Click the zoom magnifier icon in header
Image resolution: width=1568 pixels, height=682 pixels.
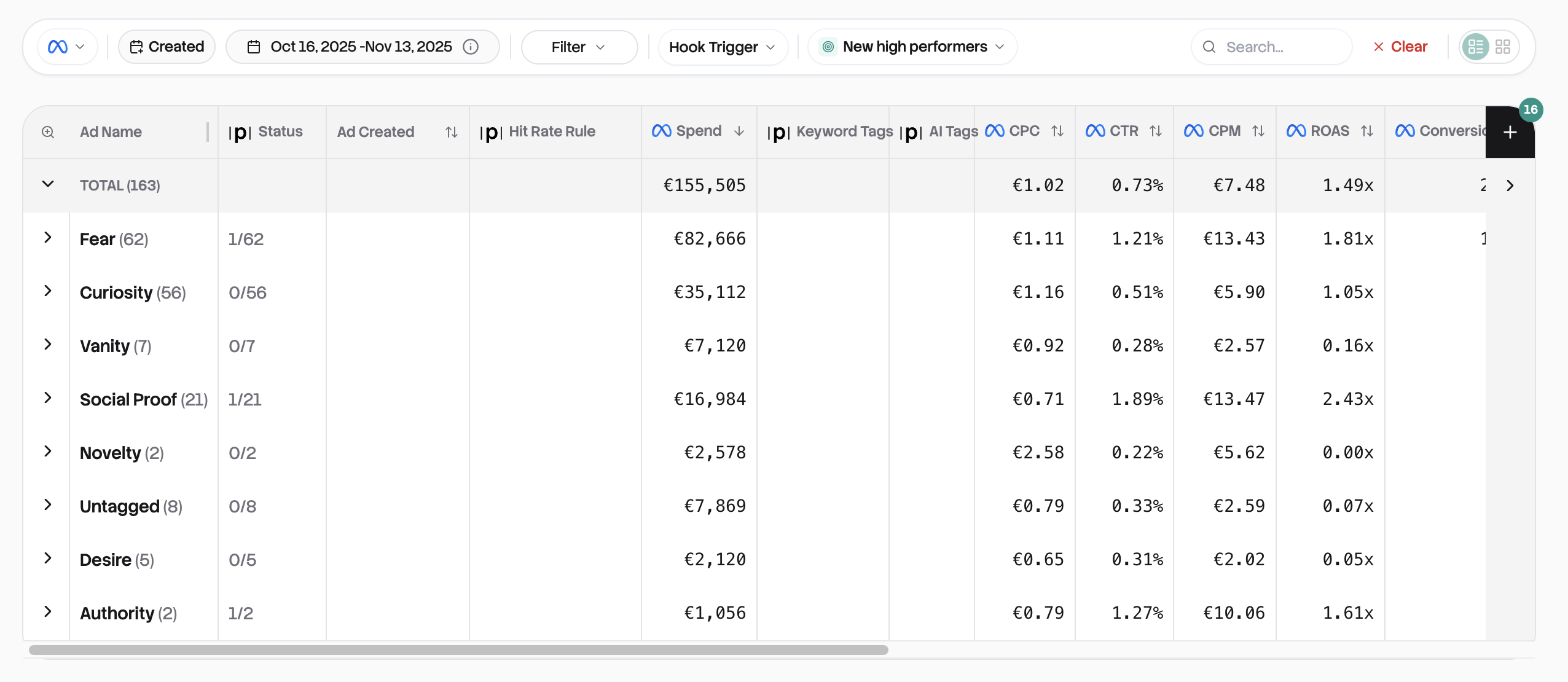[48, 132]
